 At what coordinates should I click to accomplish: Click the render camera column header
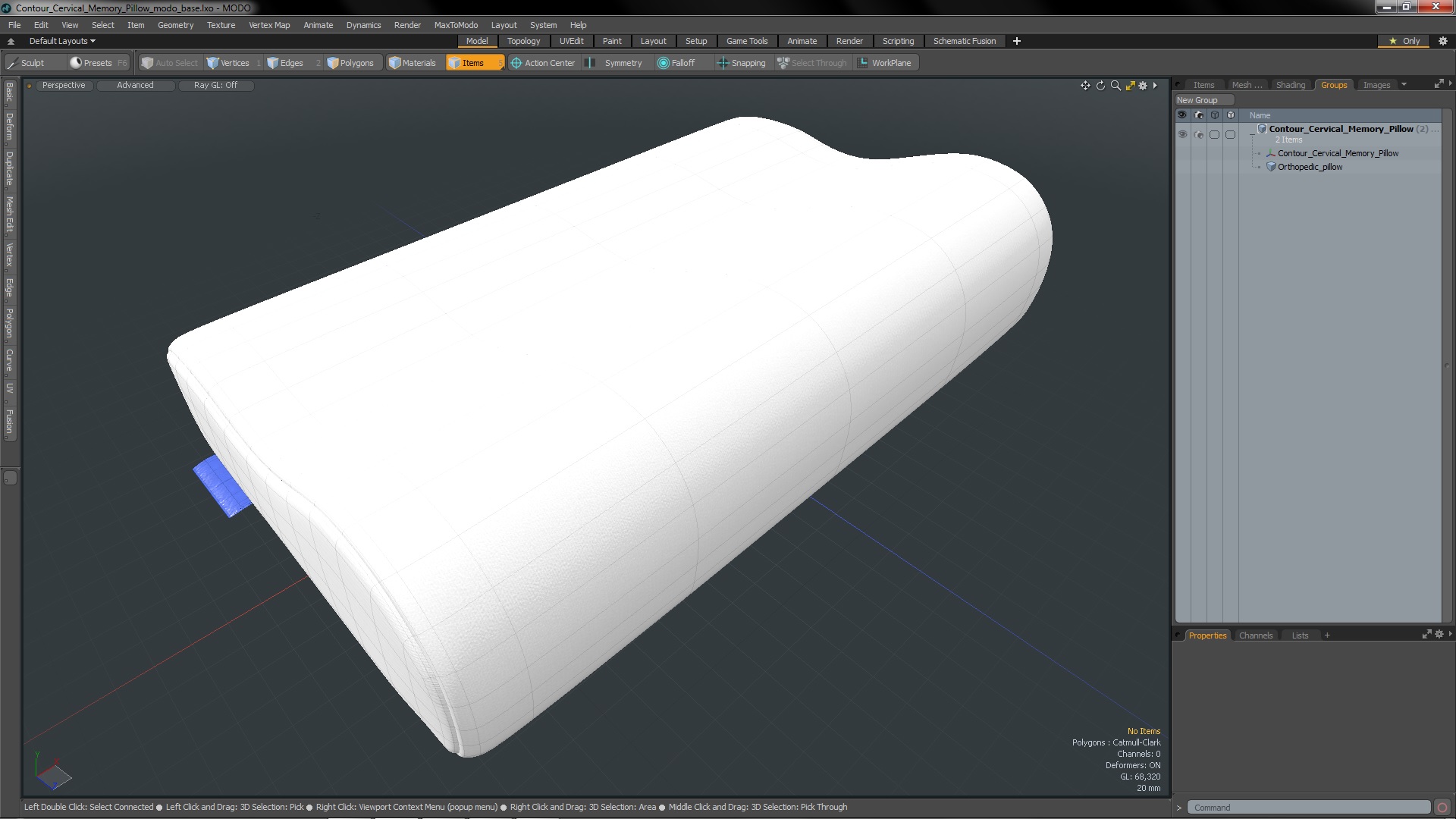[x=1198, y=115]
